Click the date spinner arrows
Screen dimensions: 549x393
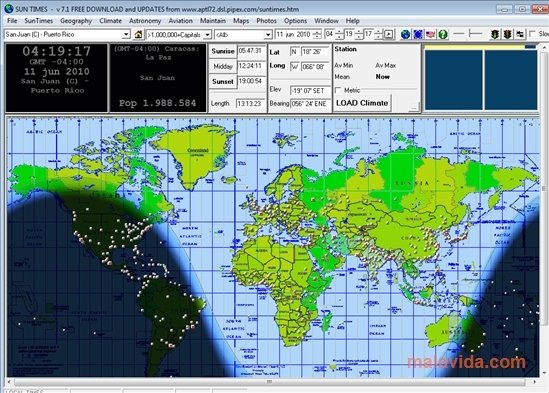[x=317, y=34]
